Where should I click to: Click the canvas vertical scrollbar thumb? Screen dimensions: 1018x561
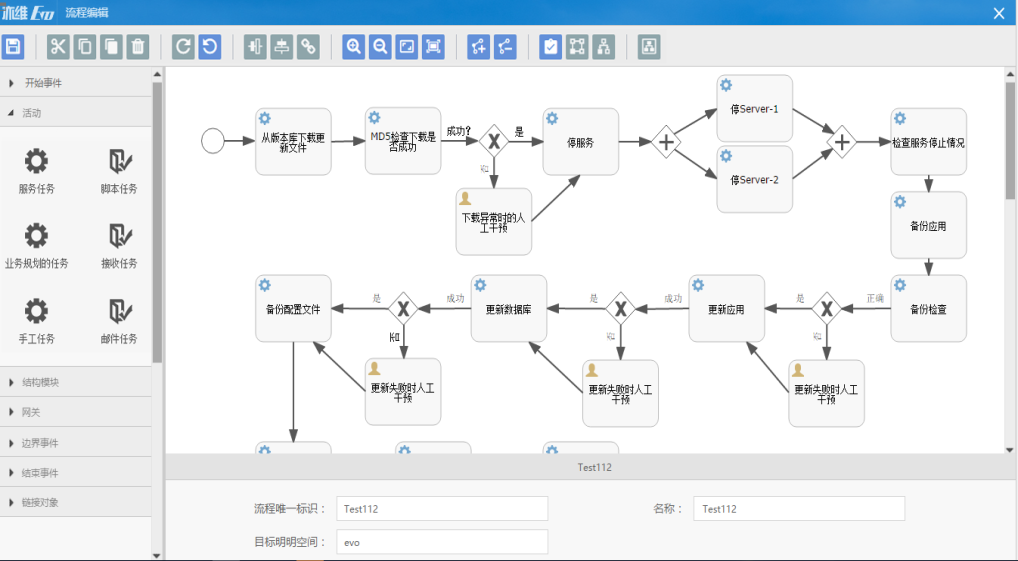(1010, 140)
